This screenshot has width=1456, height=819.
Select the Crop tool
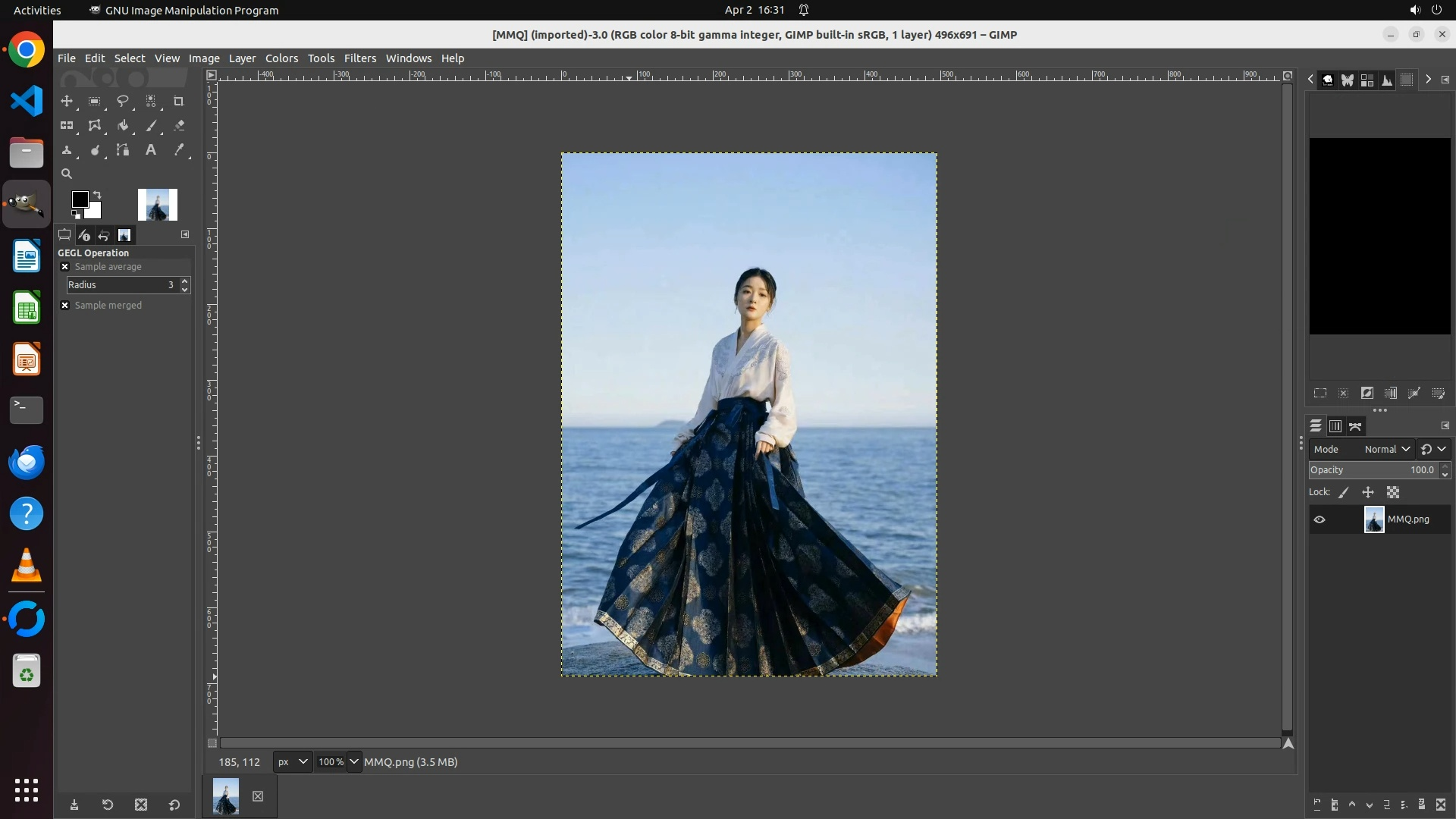point(179,101)
